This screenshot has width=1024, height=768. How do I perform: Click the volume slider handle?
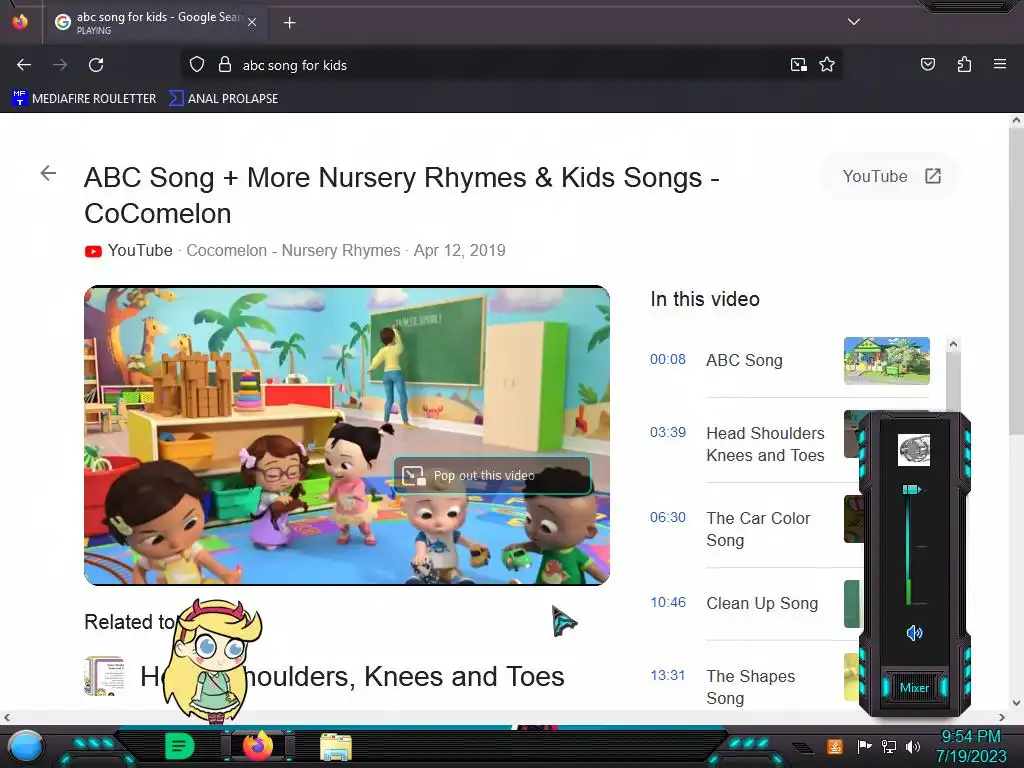(x=912, y=489)
